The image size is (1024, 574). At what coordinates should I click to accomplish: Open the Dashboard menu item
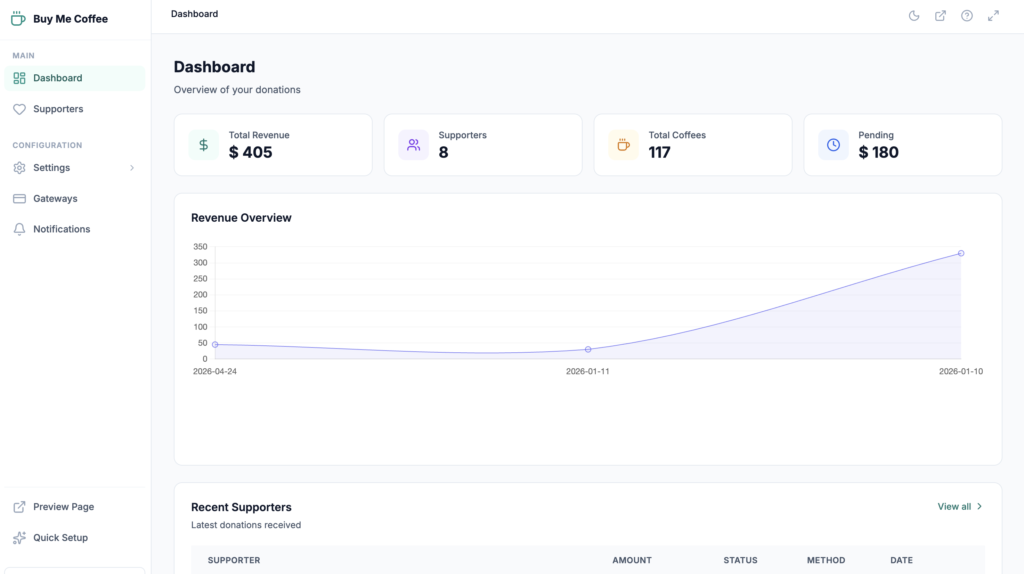57,78
